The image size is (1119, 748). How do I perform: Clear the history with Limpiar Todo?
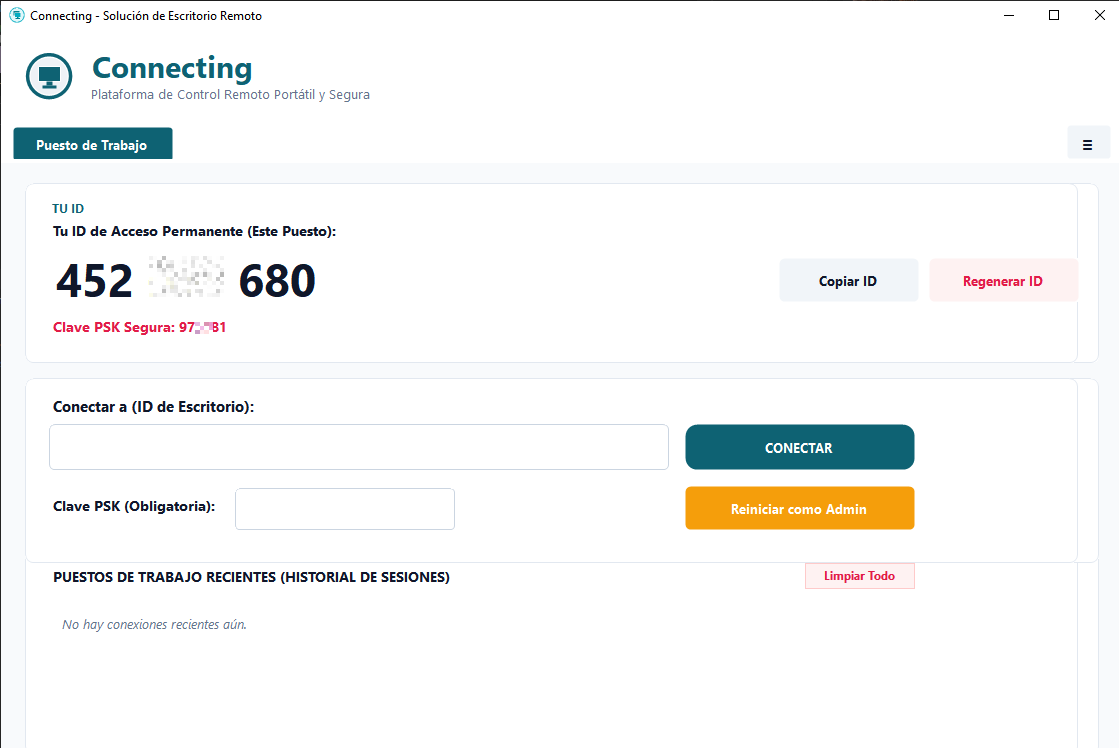coord(859,576)
